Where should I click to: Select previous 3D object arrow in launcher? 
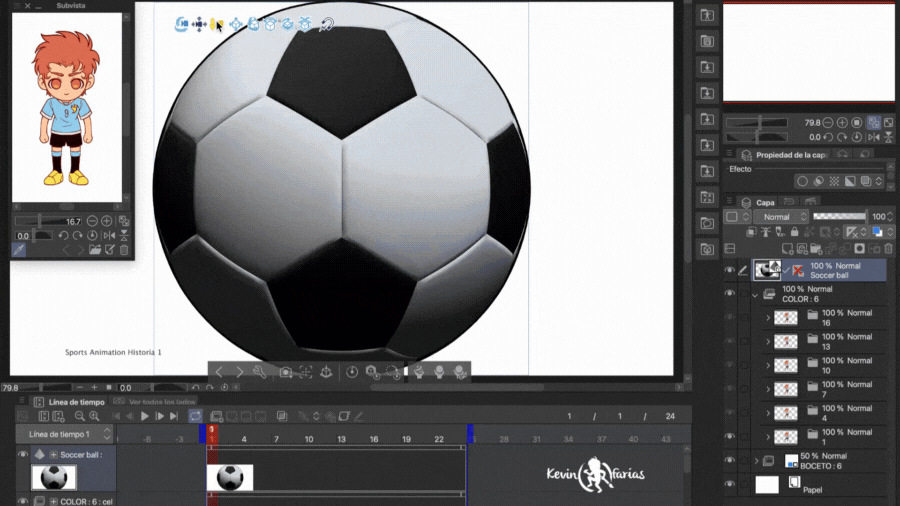219,372
